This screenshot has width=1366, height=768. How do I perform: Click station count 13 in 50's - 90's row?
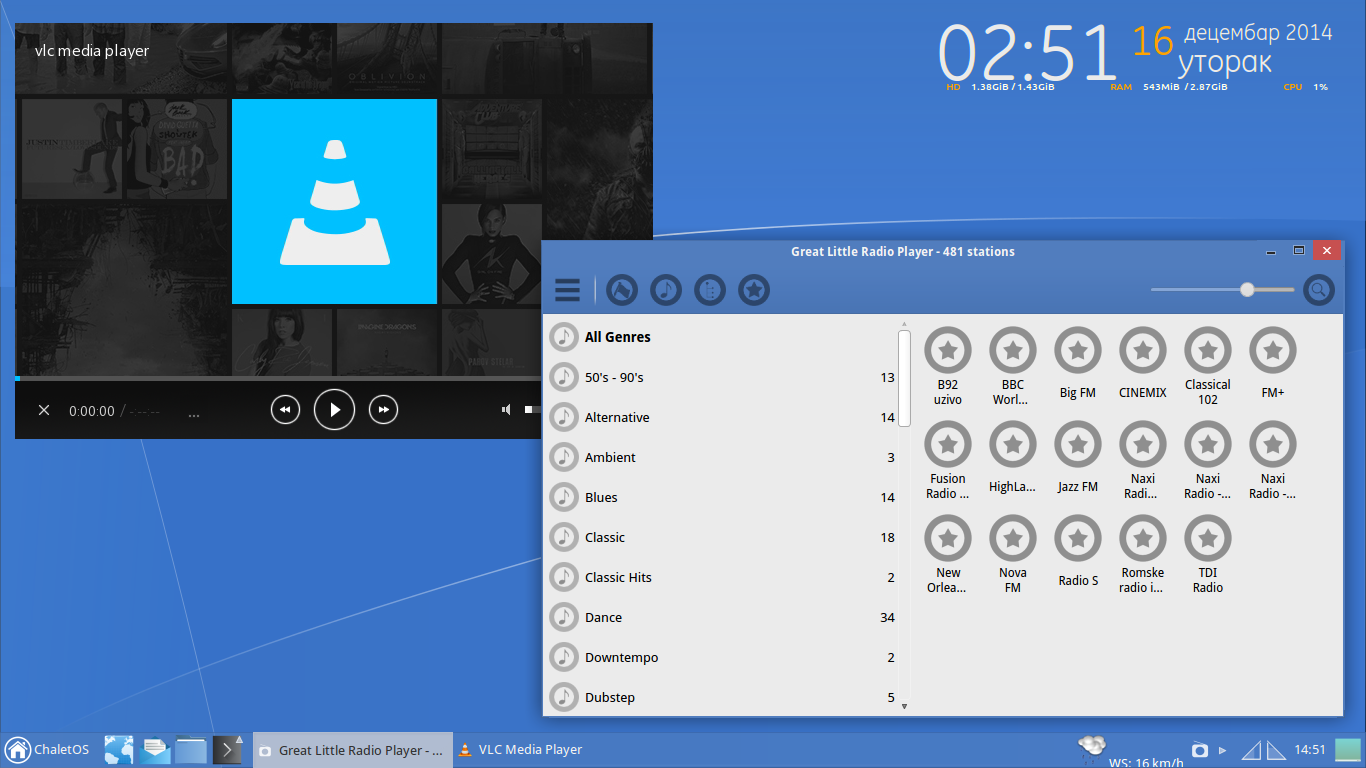[x=887, y=377]
